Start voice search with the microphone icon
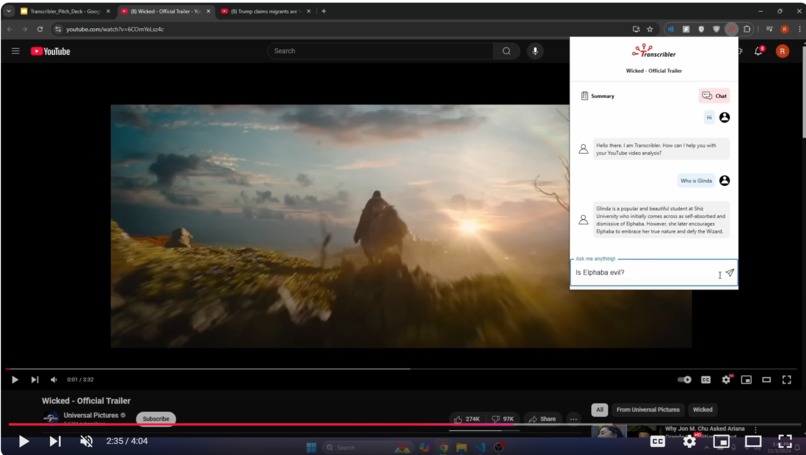 535,51
